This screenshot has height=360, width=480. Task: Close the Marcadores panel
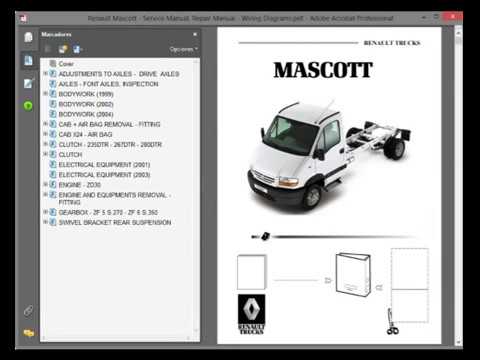pyautogui.click(x=195, y=34)
